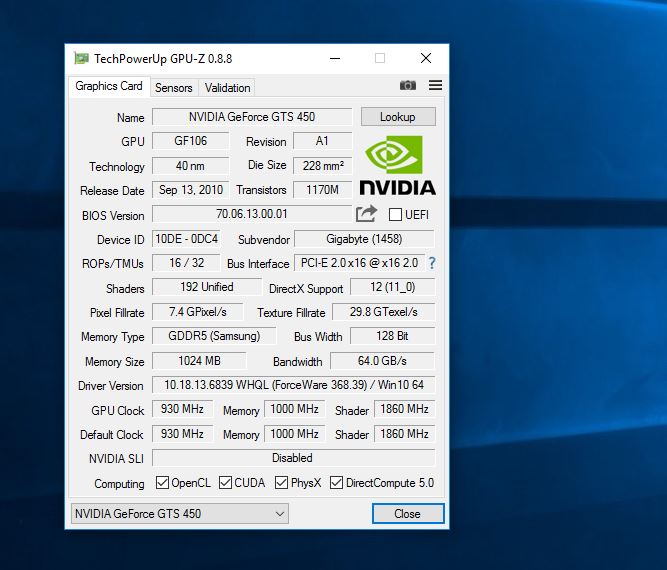Click the Technology field 40 nm
The image size is (667, 570).
click(191, 165)
